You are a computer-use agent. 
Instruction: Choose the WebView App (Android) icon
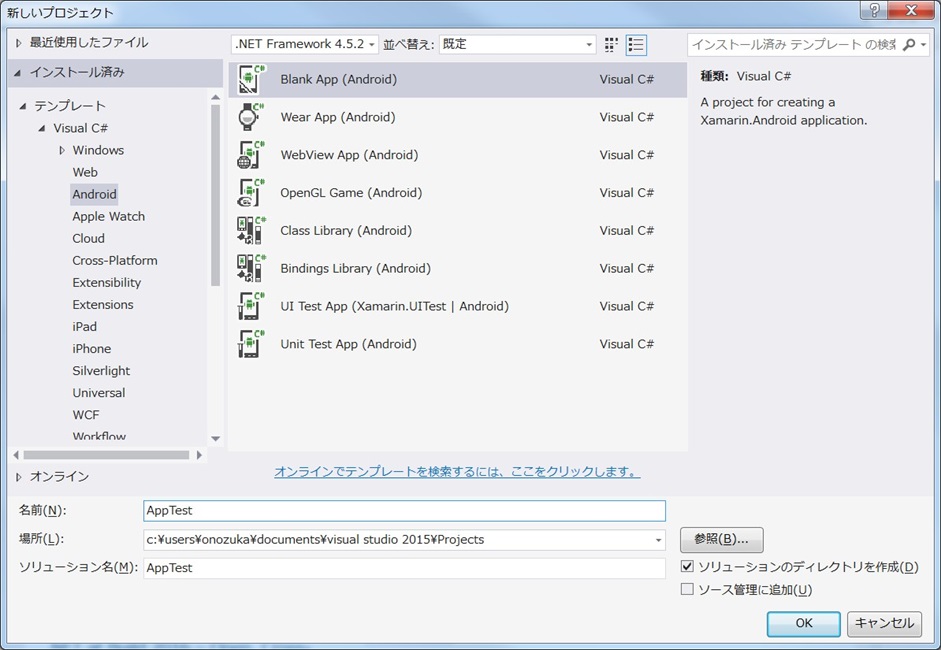[x=251, y=155]
